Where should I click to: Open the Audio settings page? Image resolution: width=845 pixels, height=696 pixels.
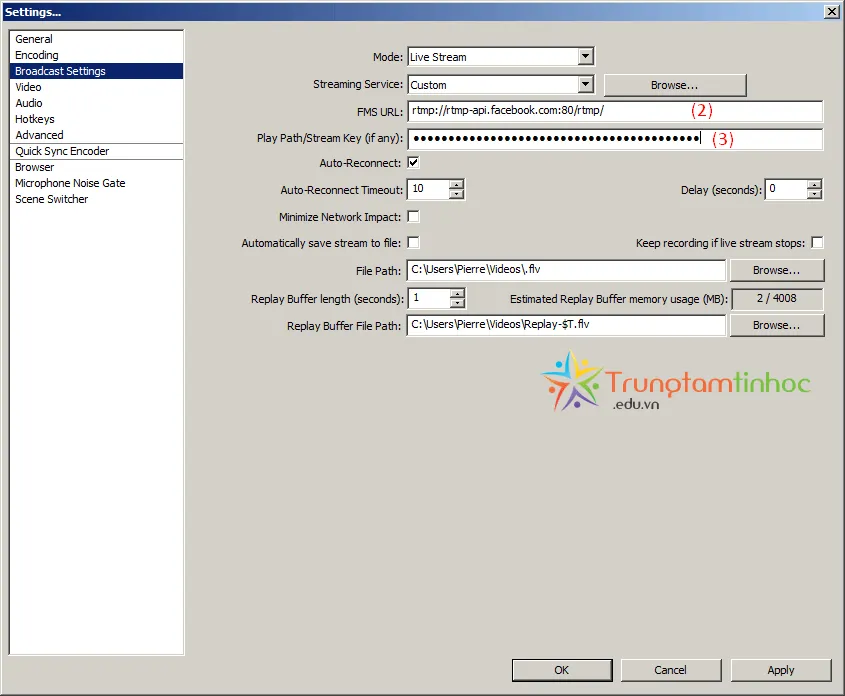click(x=29, y=103)
